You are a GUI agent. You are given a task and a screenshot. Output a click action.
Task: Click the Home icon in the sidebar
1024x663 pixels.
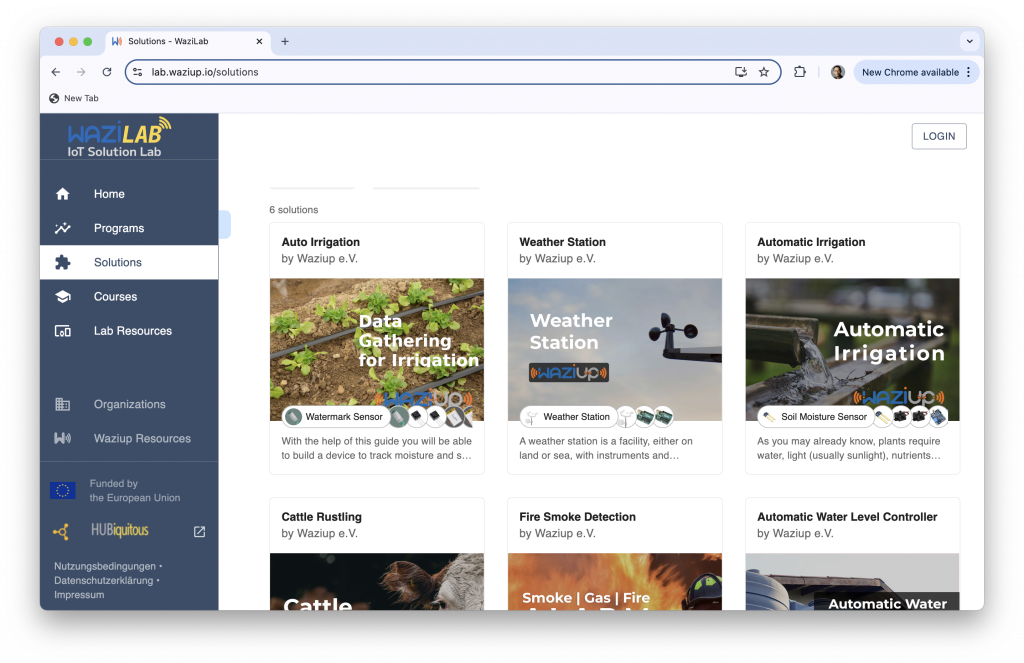click(63, 194)
